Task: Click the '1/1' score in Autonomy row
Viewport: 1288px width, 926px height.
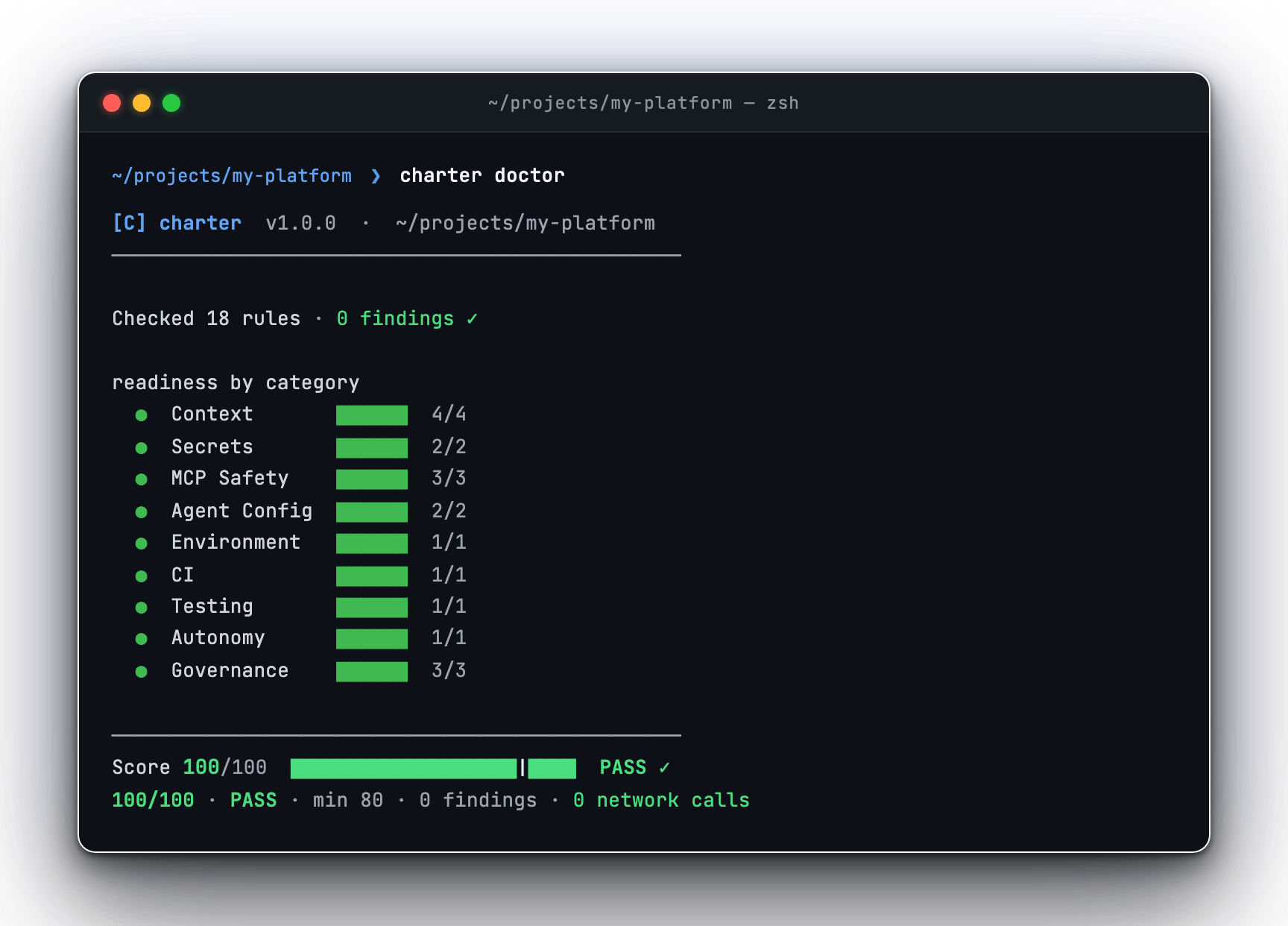Action: (x=449, y=637)
